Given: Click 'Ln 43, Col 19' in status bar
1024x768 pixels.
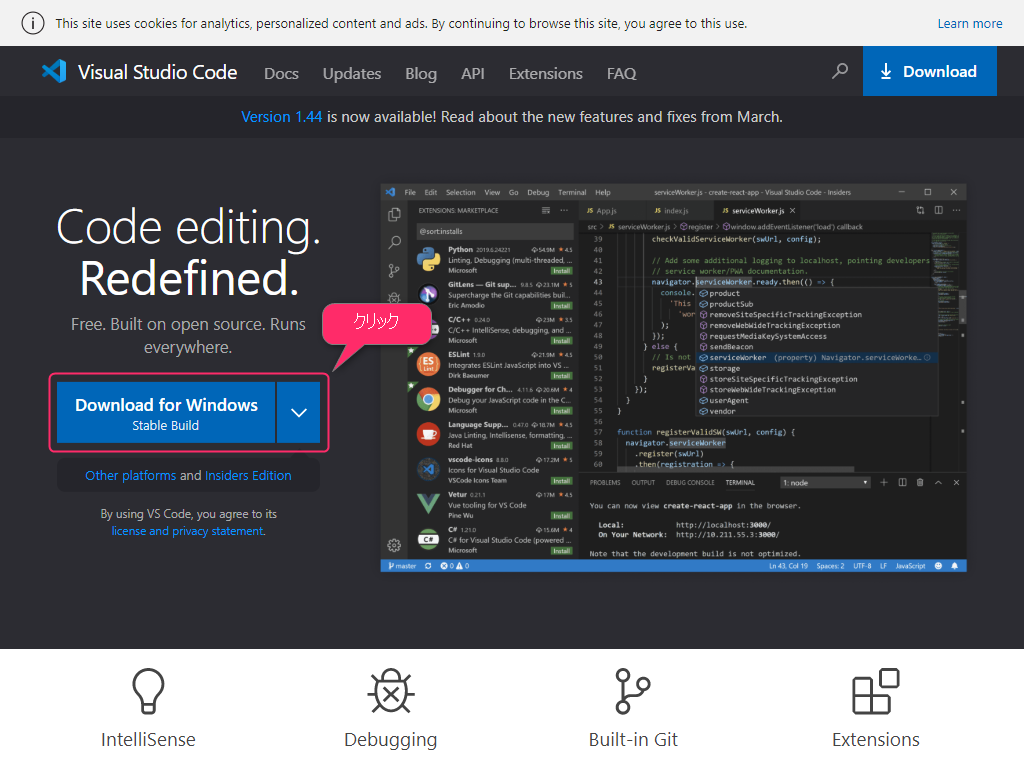Looking at the screenshot, I should point(788,566).
